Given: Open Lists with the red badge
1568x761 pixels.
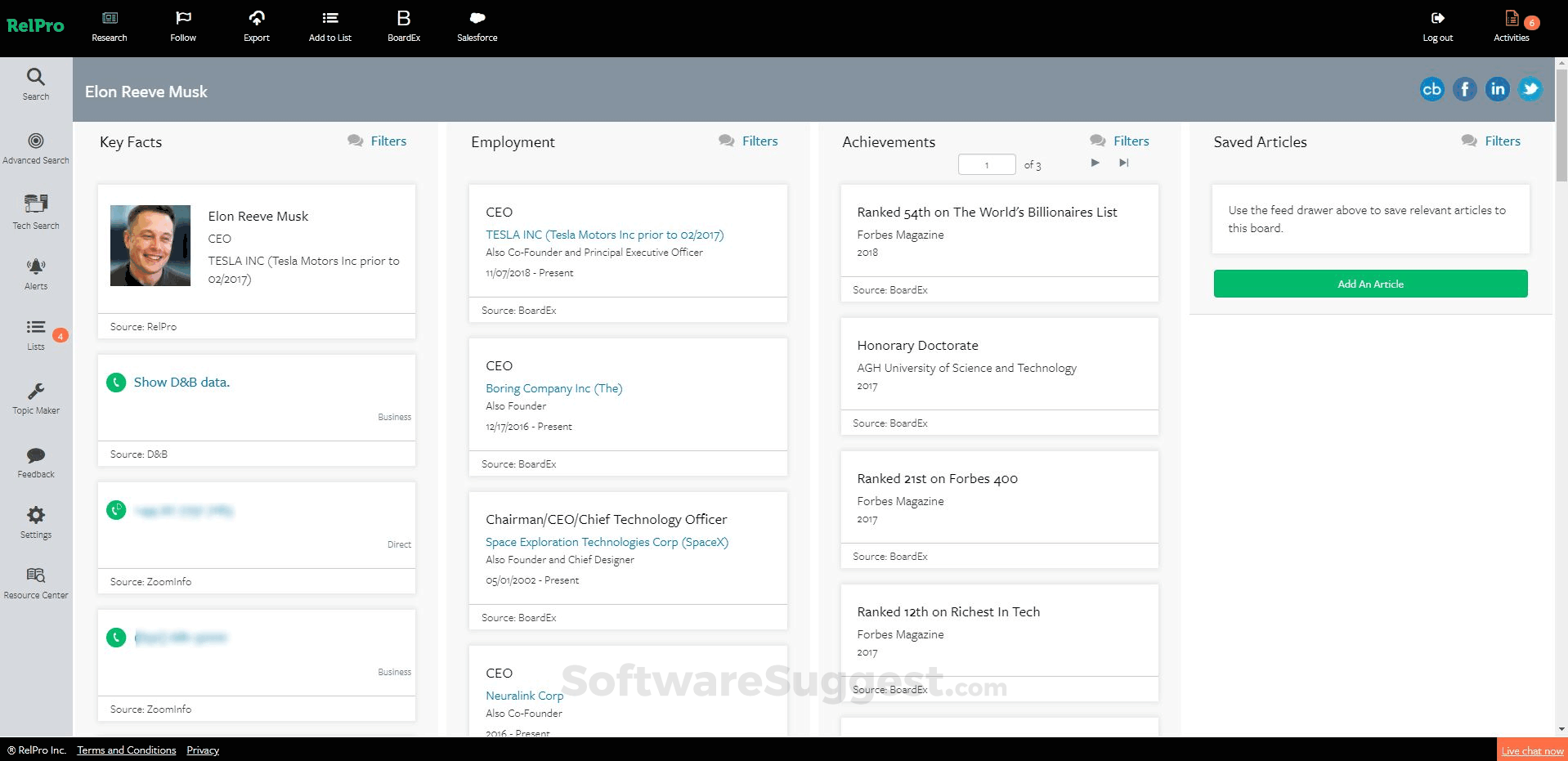Looking at the screenshot, I should click(x=36, y=333).
